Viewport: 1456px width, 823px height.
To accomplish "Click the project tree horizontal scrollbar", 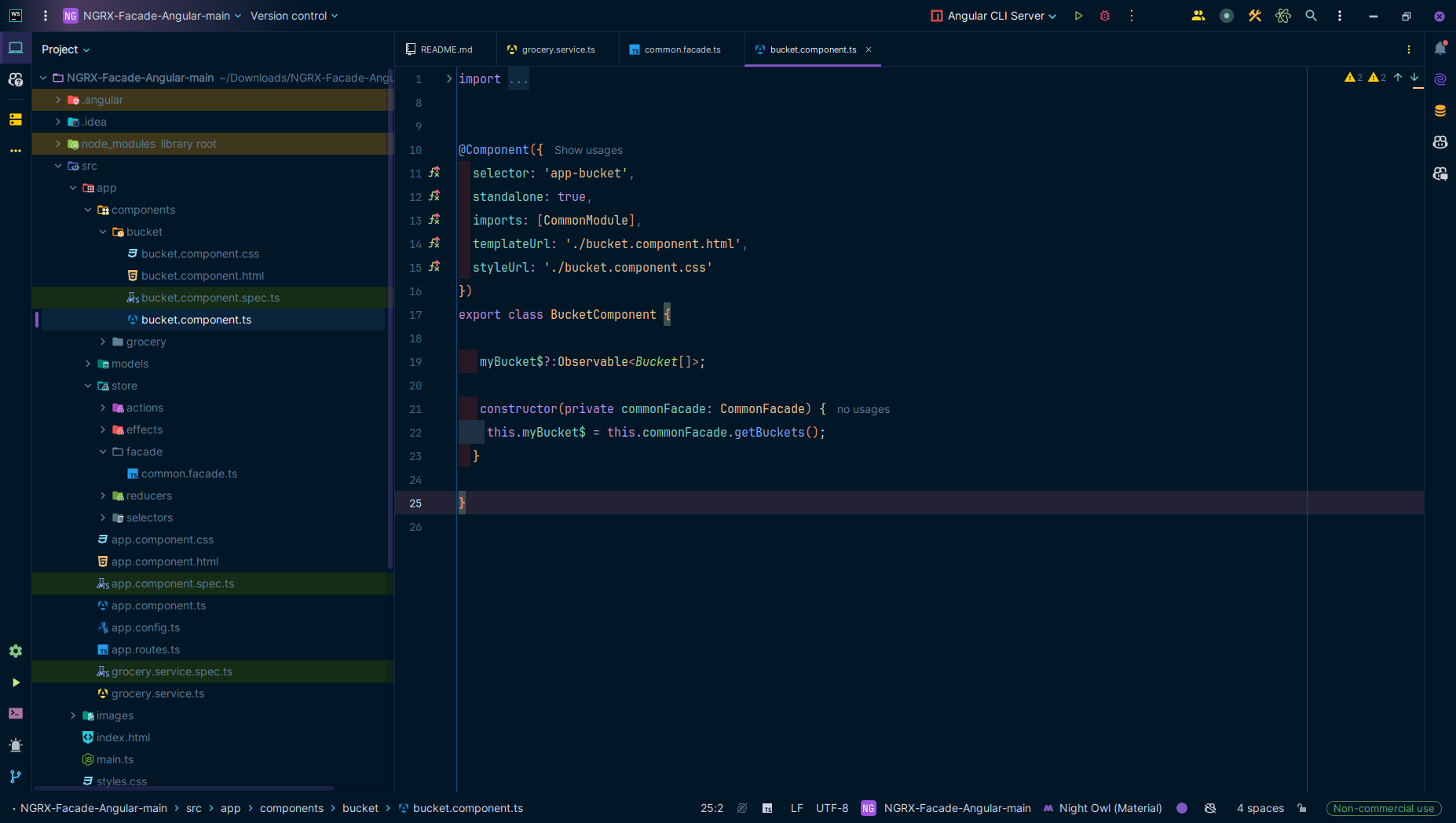I will 184,788.
